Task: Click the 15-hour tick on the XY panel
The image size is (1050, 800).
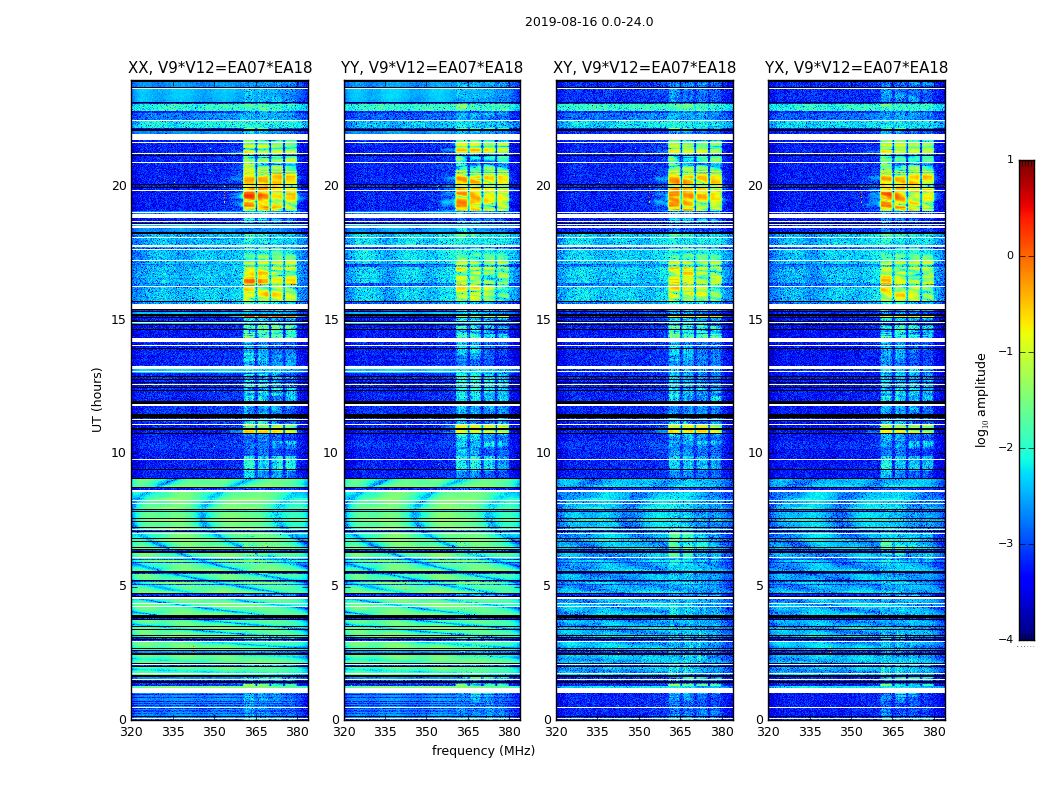Action: click(x=544, y=320)
